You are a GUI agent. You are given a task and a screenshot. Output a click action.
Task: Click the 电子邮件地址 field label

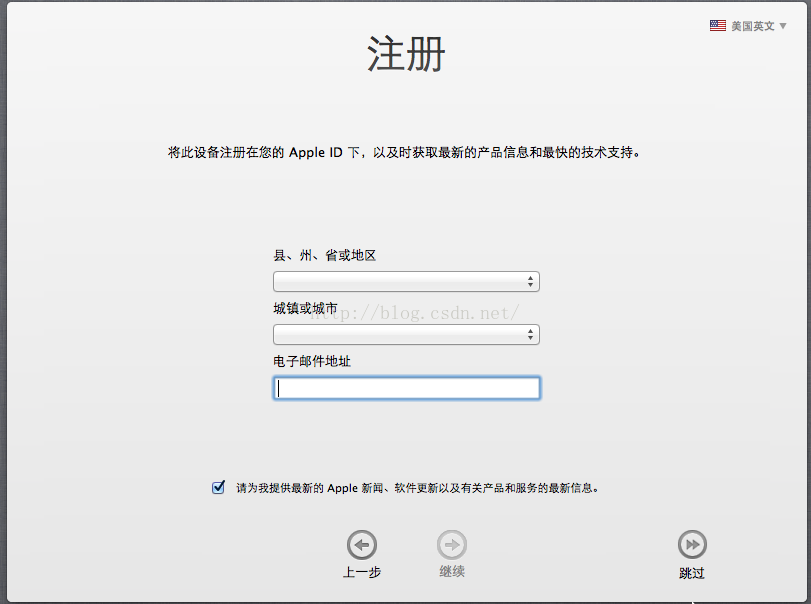311,361
